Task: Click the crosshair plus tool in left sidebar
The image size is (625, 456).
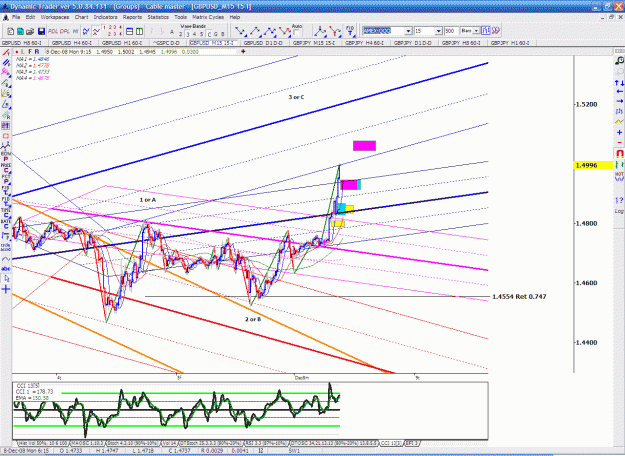Action: [x=6, y=289]
